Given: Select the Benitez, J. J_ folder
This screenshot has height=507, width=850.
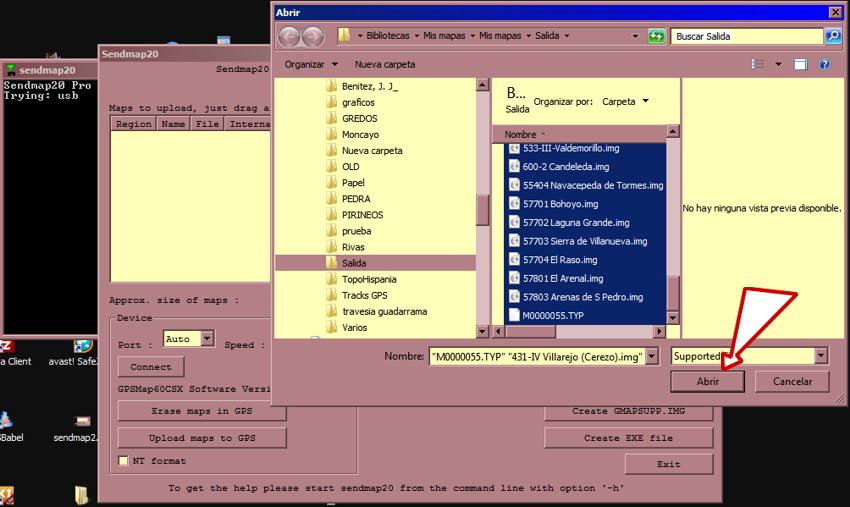Looking at the screenshot, I should pos(370,86).
